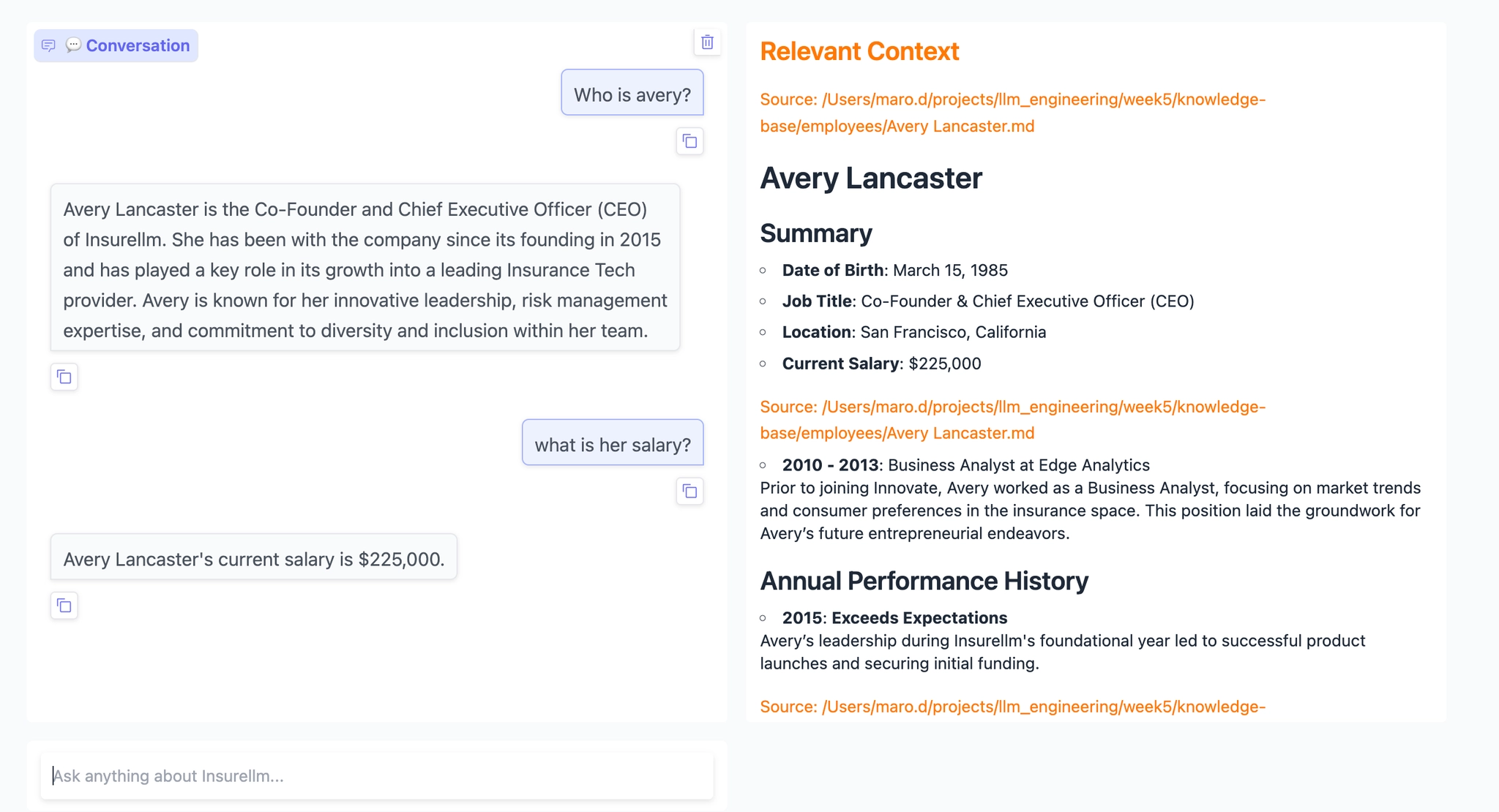Click the Job Title line in Summary
Image resolution: width=1499 pixels, height=812 pixels.
click(x=988, y=301)
